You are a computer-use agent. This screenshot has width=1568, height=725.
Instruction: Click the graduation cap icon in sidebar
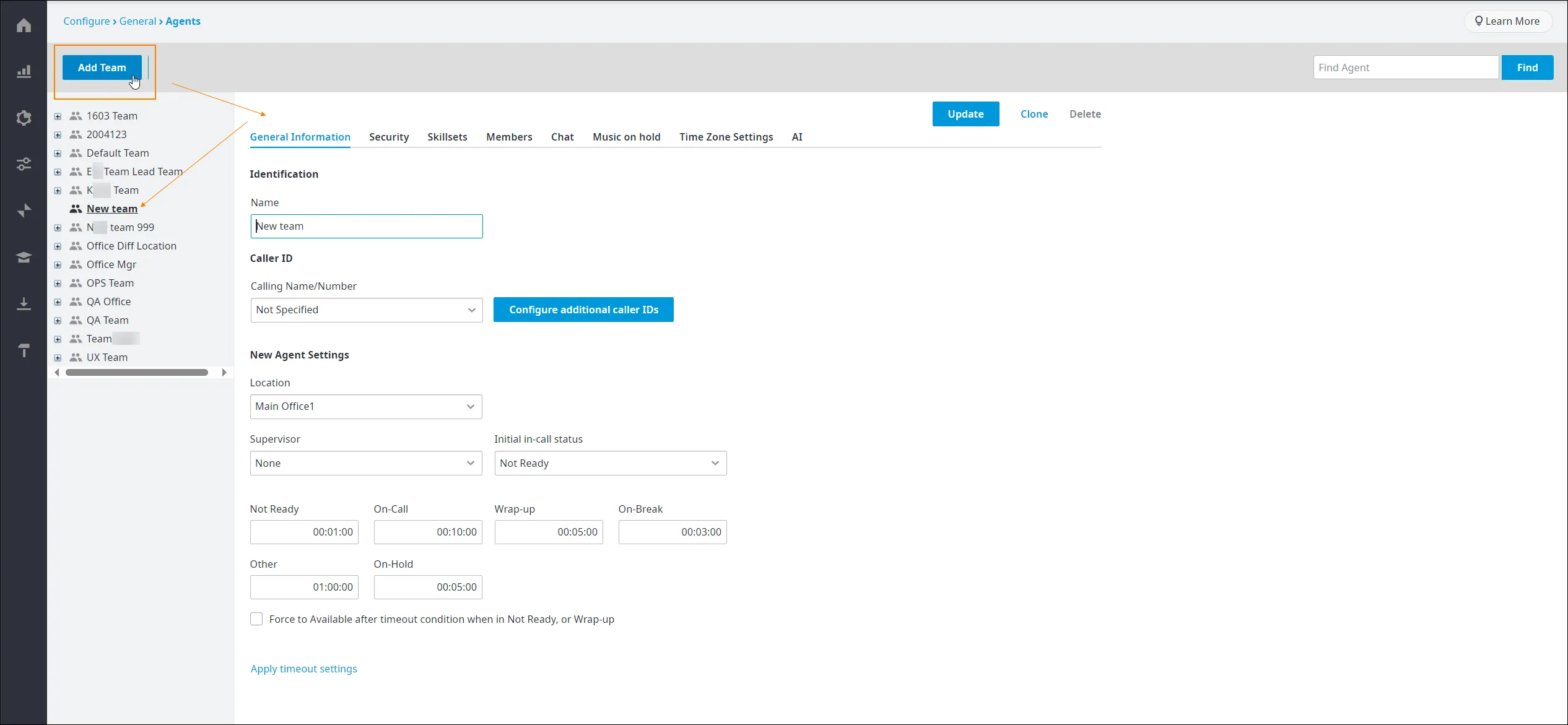tap(24, 257)
